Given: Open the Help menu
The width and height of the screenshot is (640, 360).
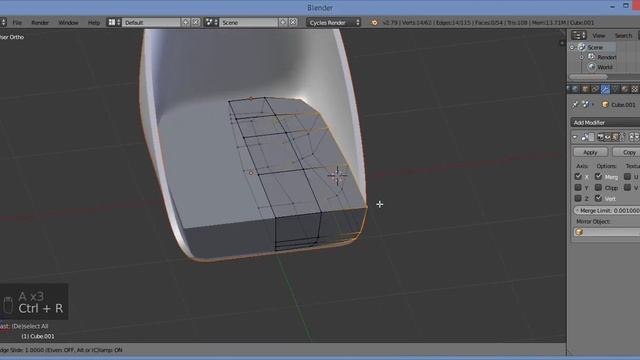Looking at the screenshot, I should (94, 22).
